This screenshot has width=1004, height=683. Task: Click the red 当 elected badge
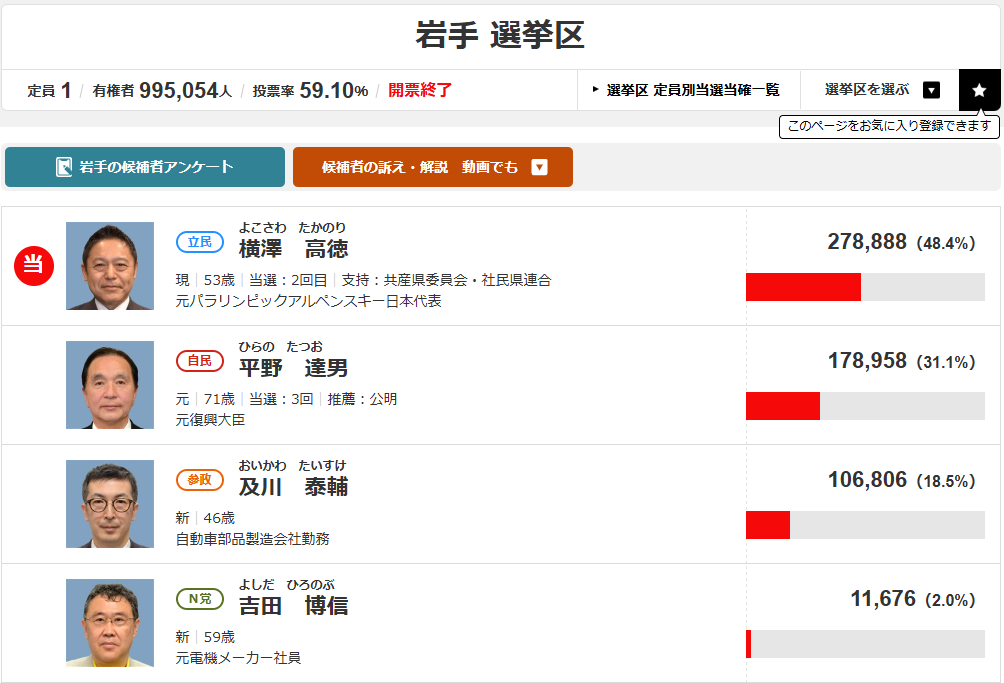tap(34, 265)
